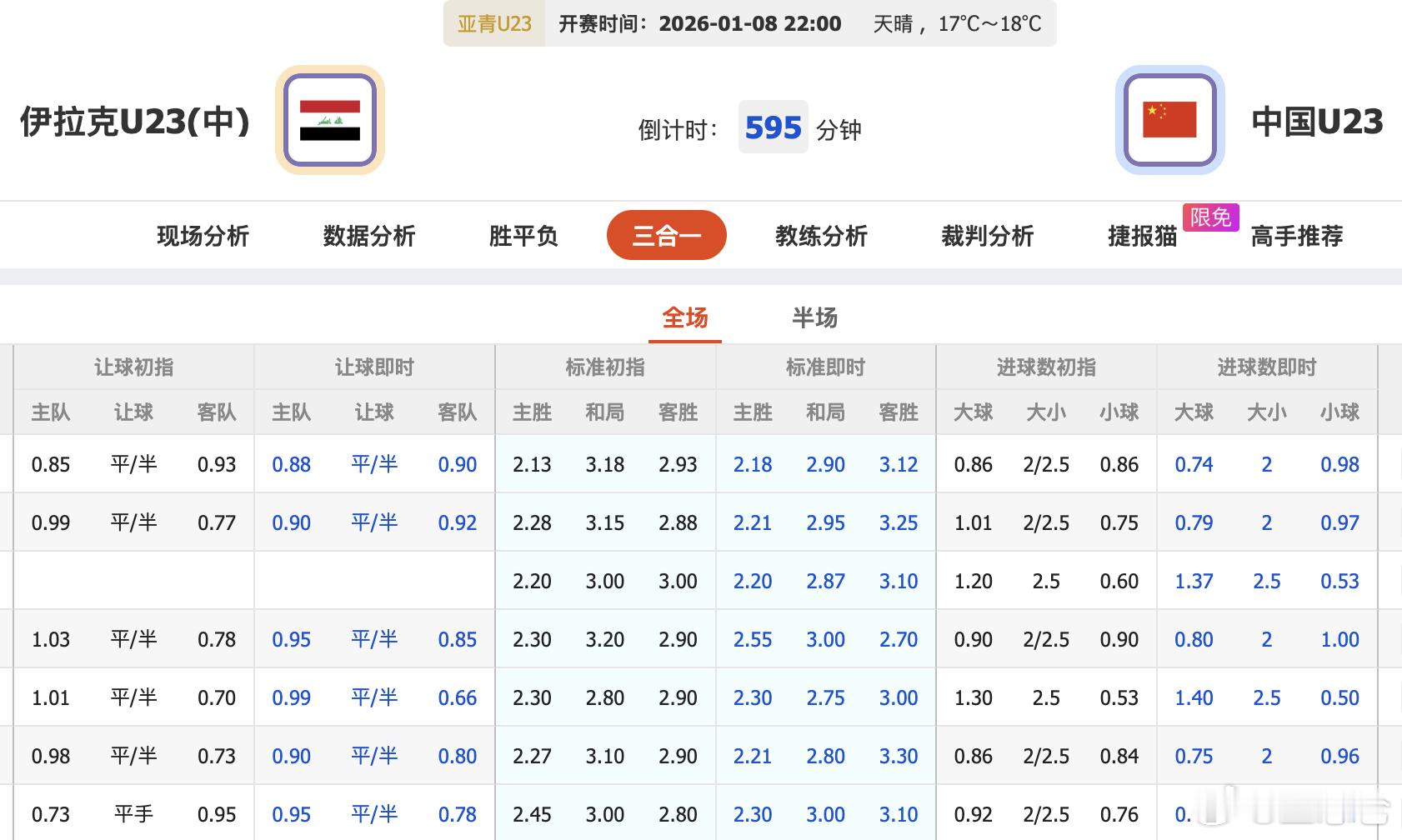Image resolution: width=1402 pixels, height=840 pixels.
Task: Click the live handicap odds 0.88
Action: pos(291,465)
